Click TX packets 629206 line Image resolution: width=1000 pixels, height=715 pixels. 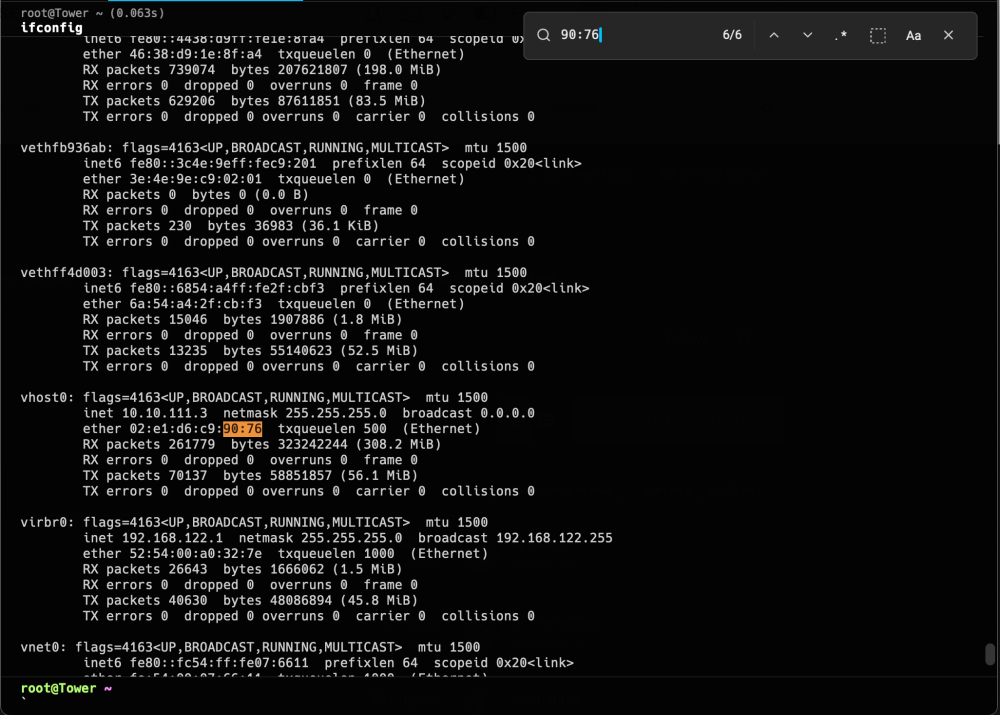click(x=254, y=101)
